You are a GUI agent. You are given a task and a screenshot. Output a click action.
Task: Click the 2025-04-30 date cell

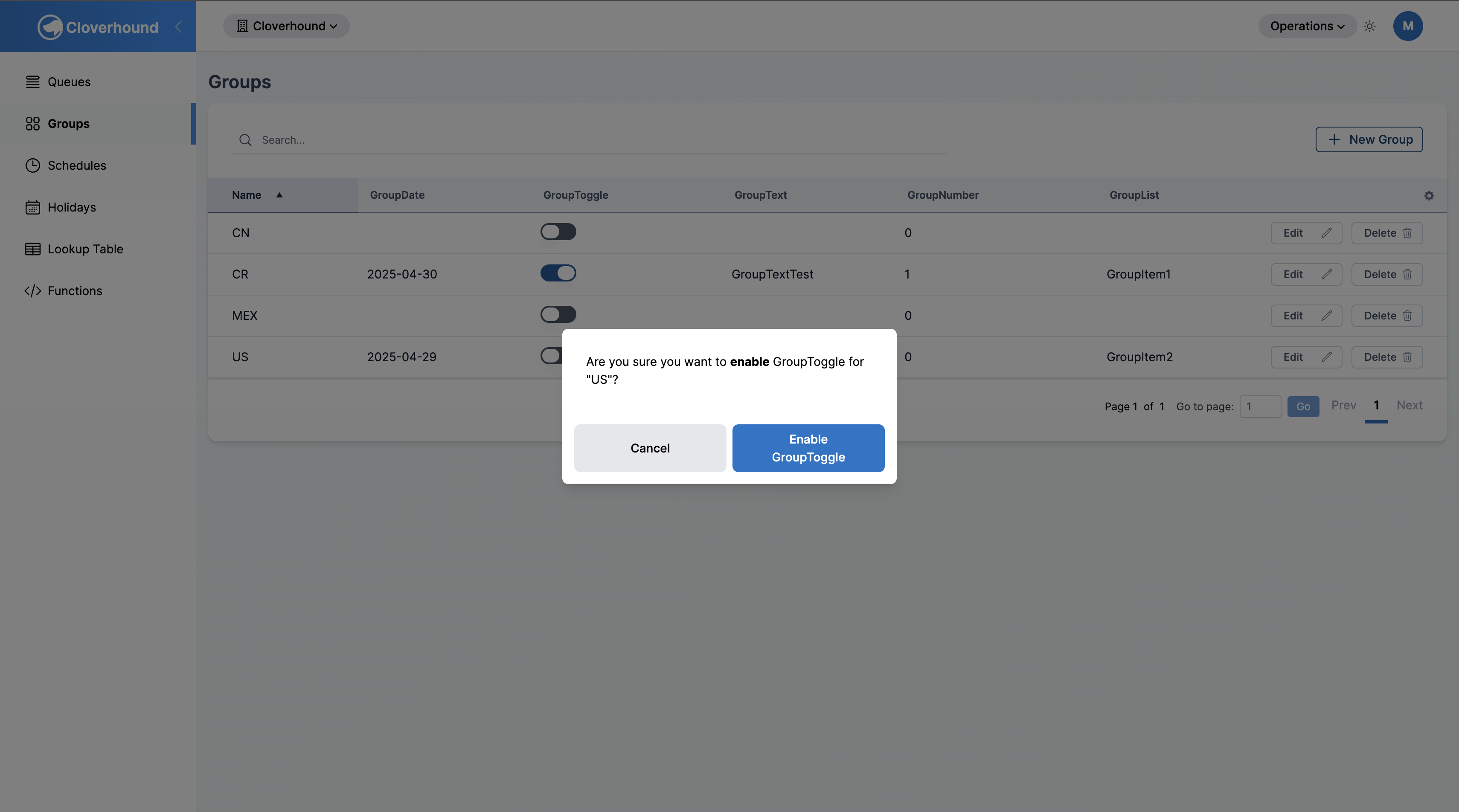pyautogui.click(x=402, y=274)
